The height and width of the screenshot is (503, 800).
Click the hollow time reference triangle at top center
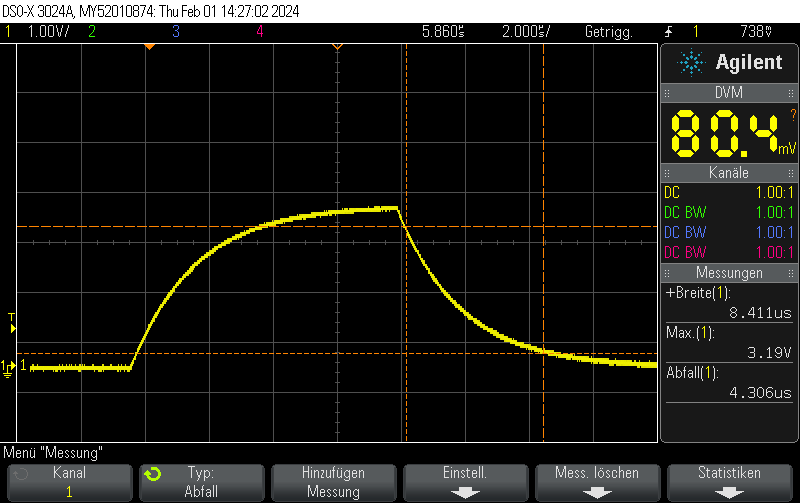click(337, 47)
